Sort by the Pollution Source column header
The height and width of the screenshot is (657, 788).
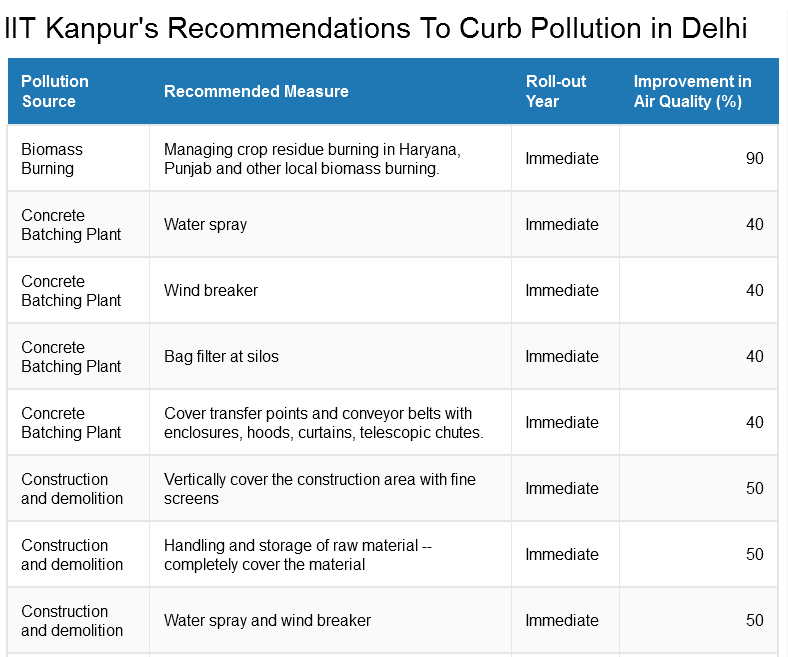[x=79, y=91]
